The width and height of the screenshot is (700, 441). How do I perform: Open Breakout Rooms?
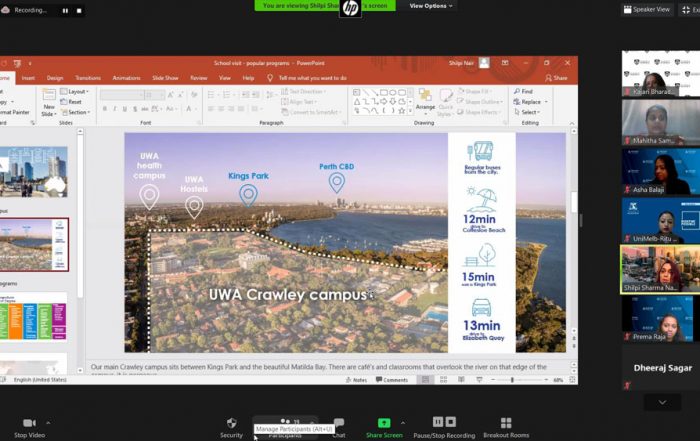506,428
